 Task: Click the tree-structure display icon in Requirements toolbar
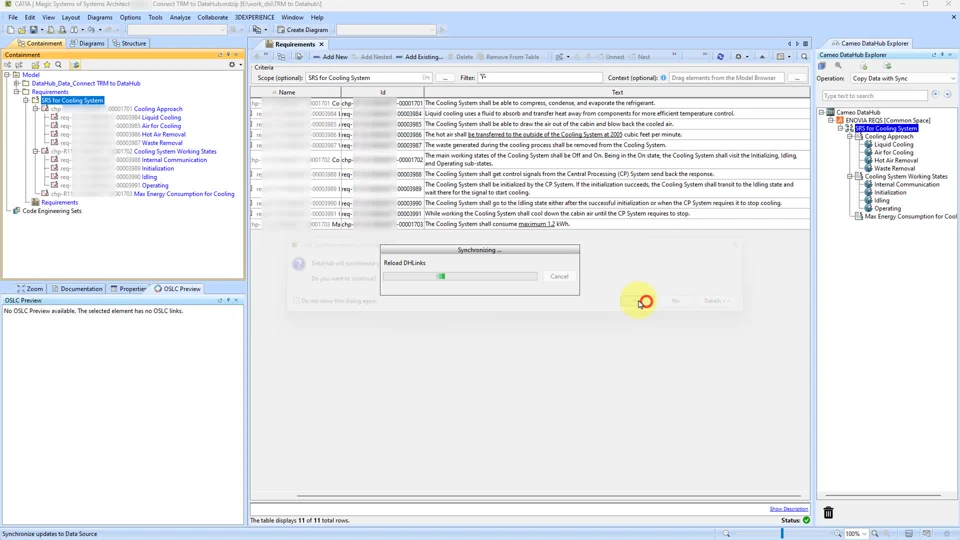click(x=281, y=56)
